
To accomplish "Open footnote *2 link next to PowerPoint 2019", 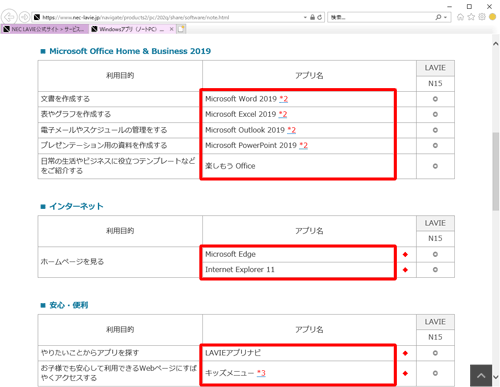I will pyautogui.click(x=303, y=145).
